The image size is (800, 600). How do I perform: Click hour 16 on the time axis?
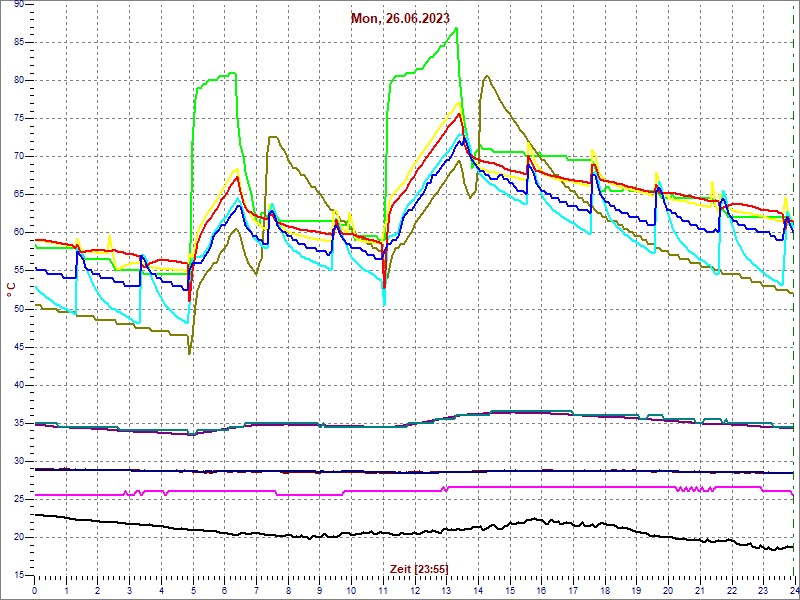(x=541, y=591)
